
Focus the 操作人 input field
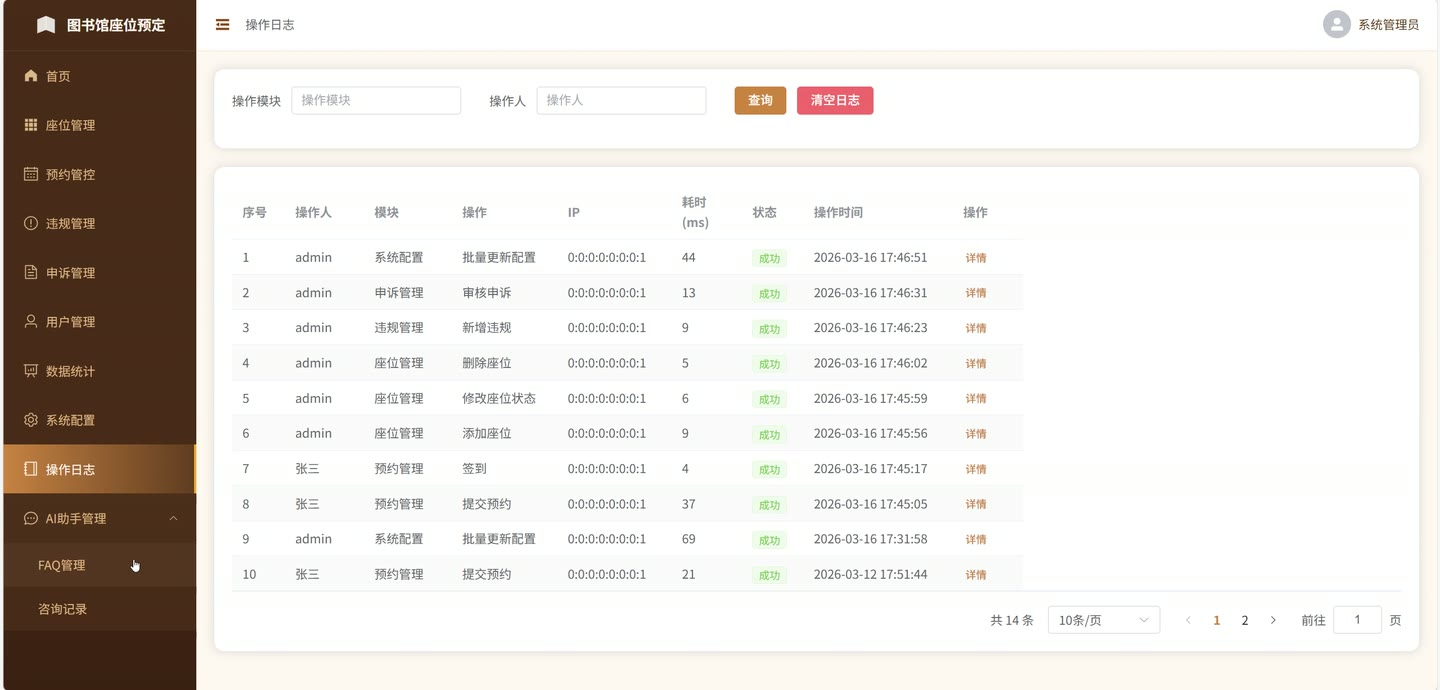point(621,100)
